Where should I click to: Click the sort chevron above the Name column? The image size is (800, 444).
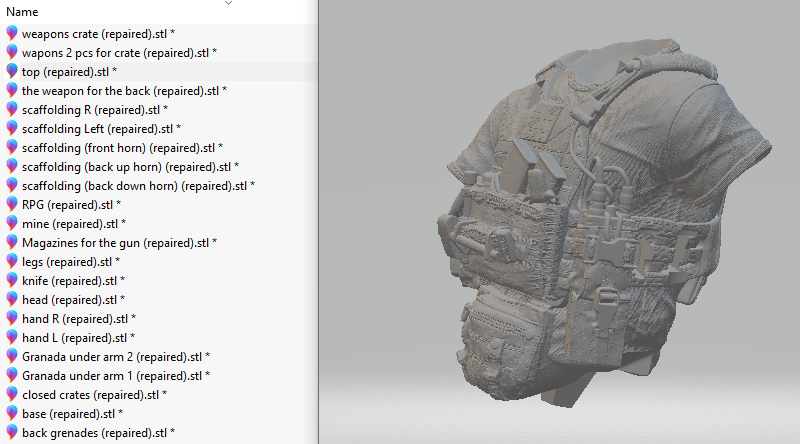tap(228, 3)
